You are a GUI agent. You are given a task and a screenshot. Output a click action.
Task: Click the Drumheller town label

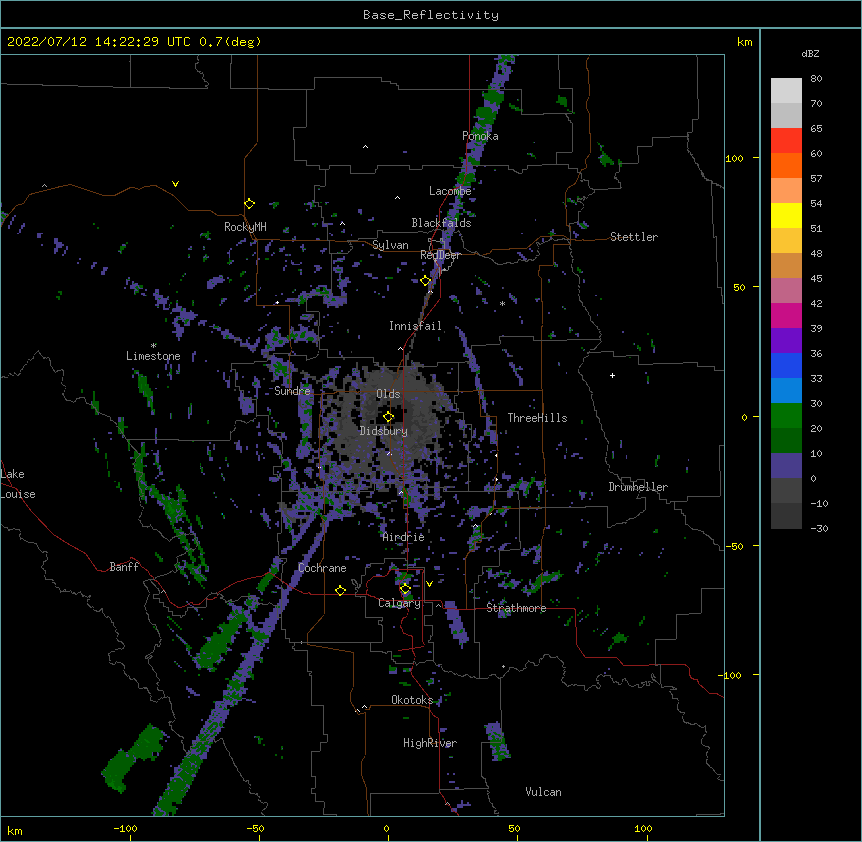click(638, 487)
